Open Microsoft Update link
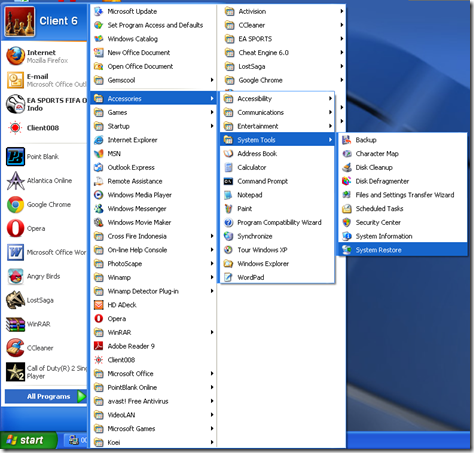Screen dimensions: 474x453 coord(154,11)
